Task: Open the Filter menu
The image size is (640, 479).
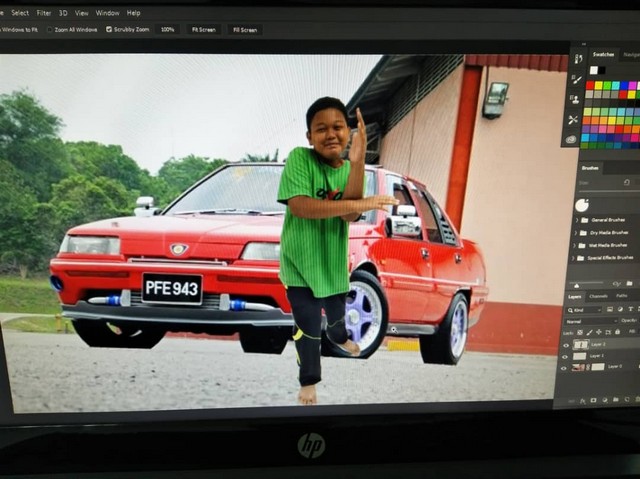Action: click(44, 13)
